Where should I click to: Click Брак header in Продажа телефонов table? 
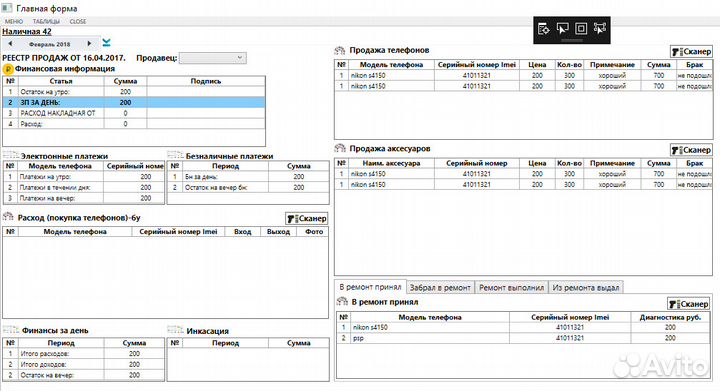(694, 65)
